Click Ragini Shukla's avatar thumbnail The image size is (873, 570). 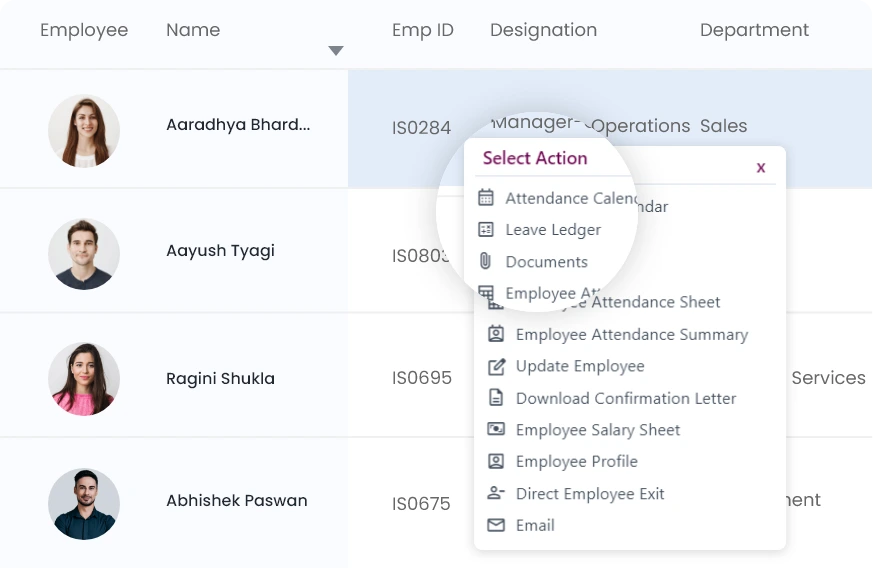tap(84, 379)
